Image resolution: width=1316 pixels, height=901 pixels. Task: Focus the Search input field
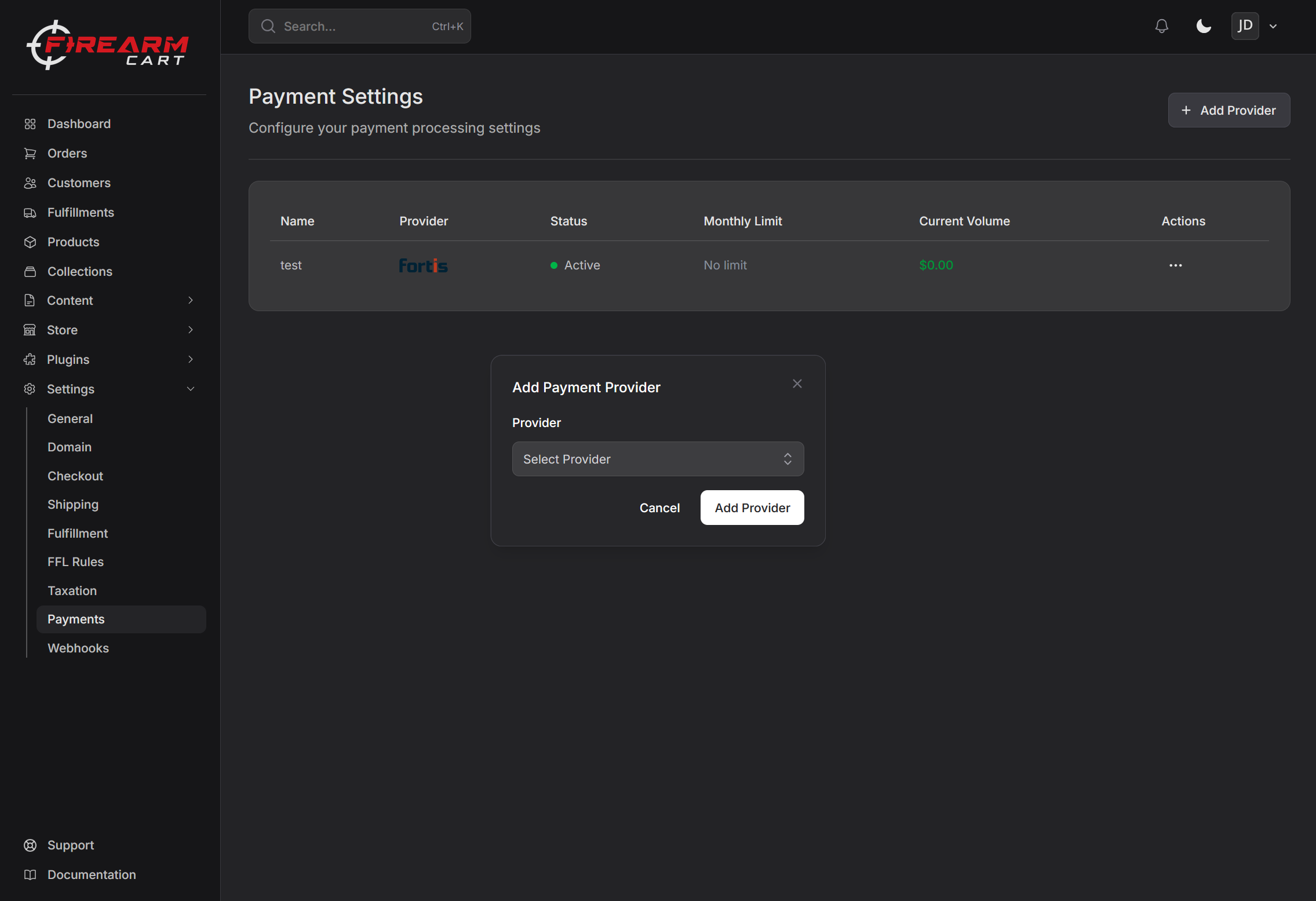pos(359,26)
